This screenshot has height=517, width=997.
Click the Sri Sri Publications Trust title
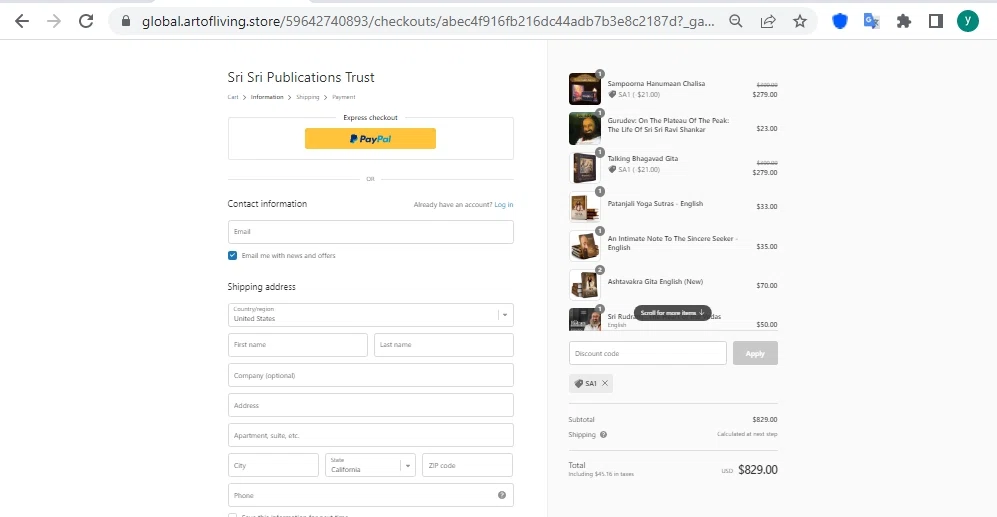301,78
